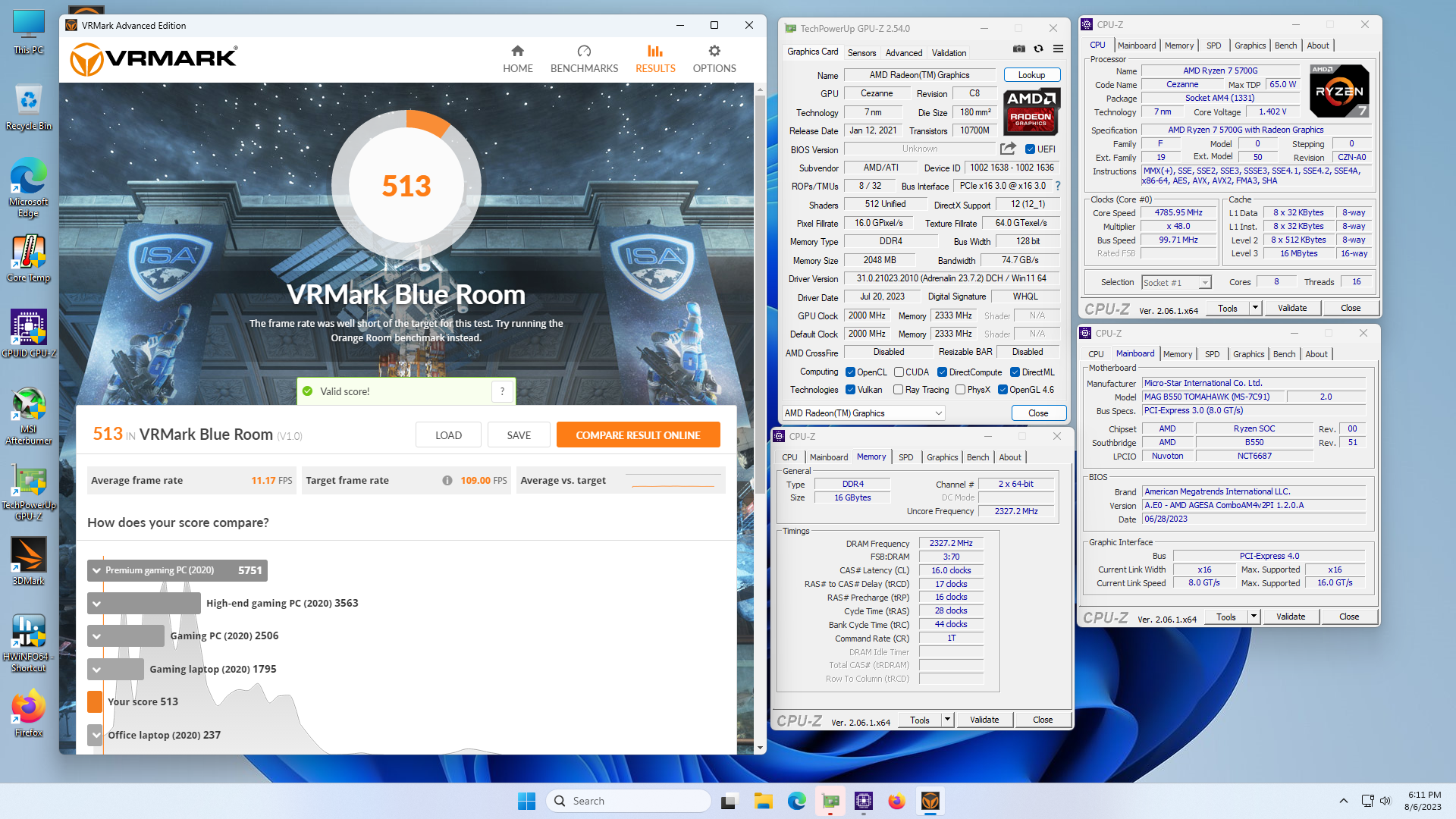Open the VRMark RESULTS section

click(655, 59)
